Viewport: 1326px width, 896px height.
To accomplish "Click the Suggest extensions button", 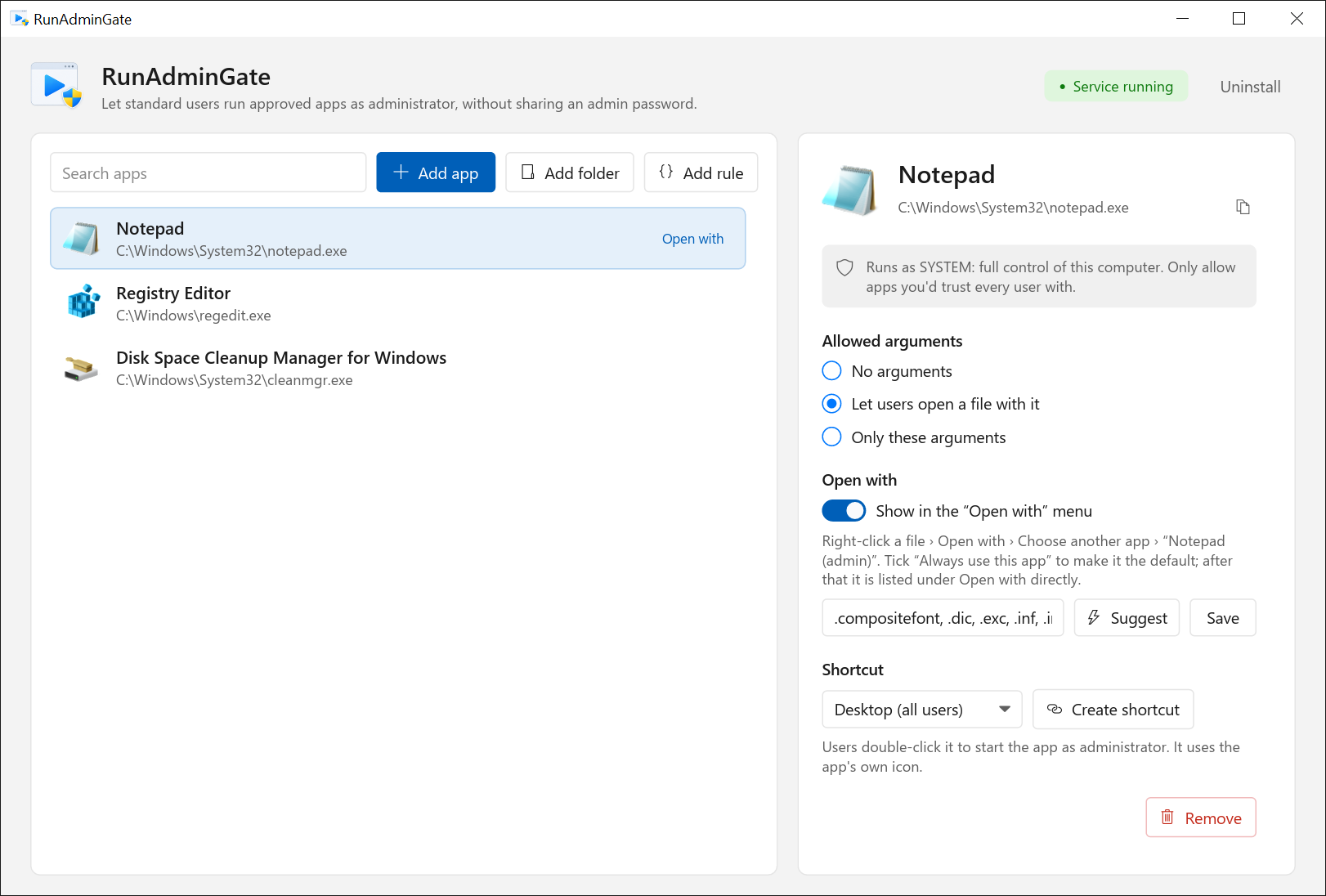I will click(x=1127, y=618).
